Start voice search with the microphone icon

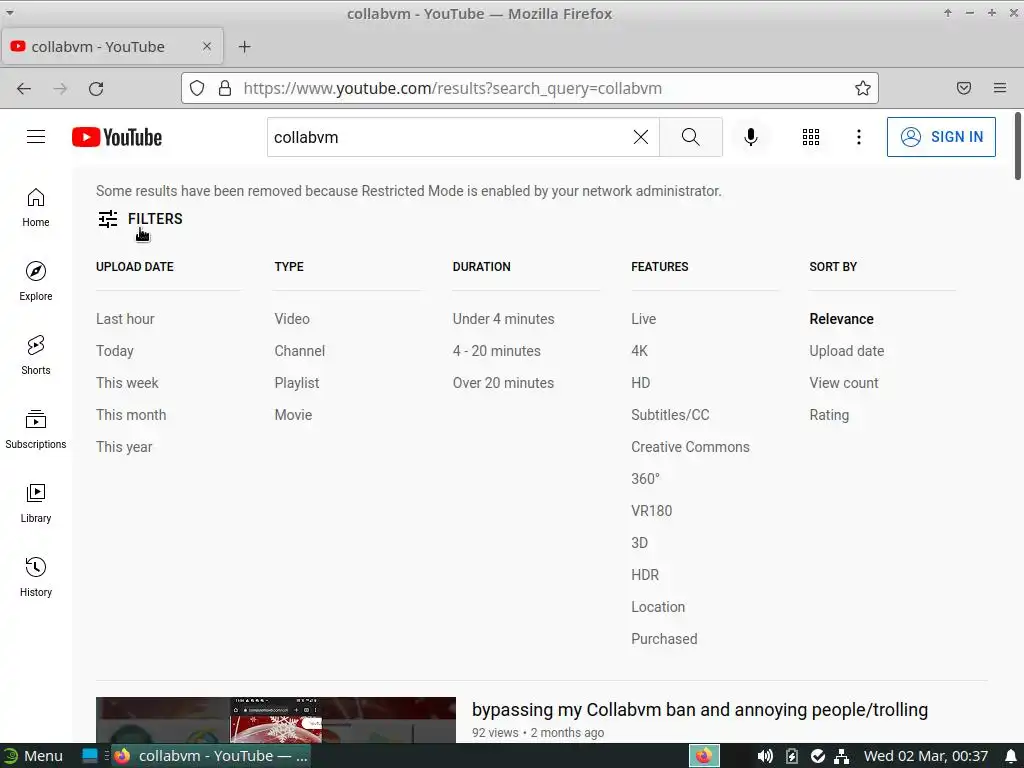pyautogui.click(x=751, y=137)
